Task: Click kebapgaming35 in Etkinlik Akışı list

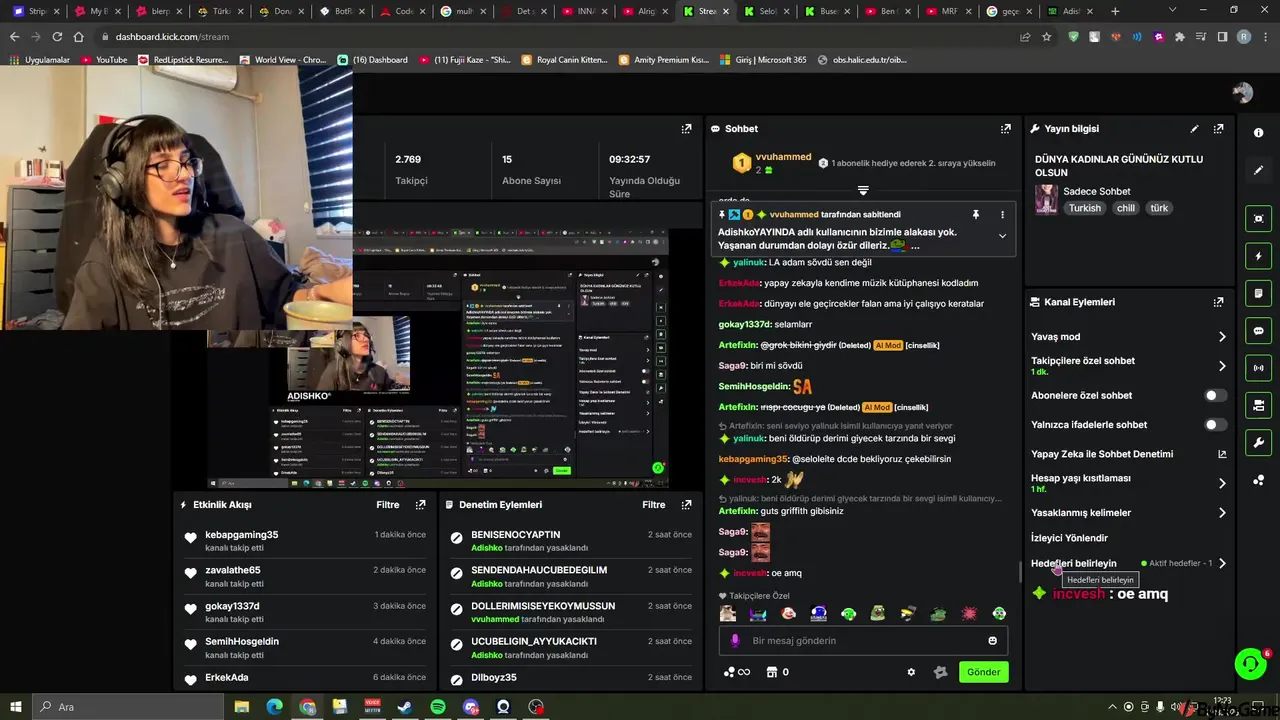Action: pos(242,535)
